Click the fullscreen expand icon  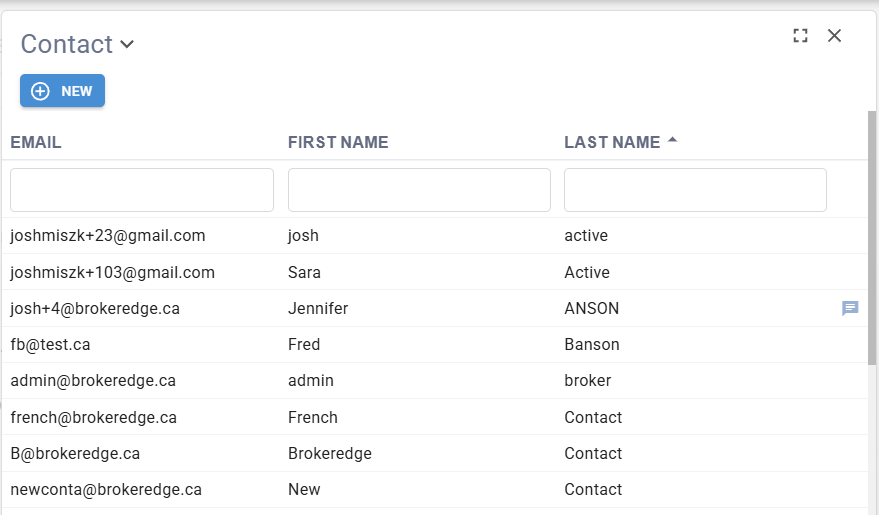click(801, 36)
